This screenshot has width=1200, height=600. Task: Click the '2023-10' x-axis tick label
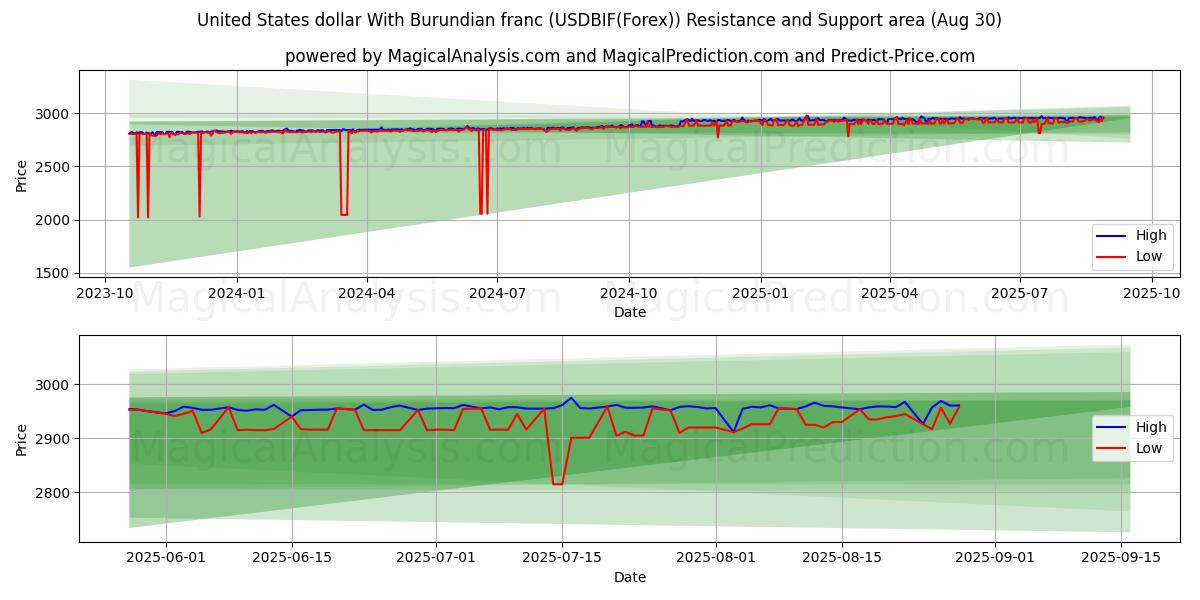tap(106, 293)
